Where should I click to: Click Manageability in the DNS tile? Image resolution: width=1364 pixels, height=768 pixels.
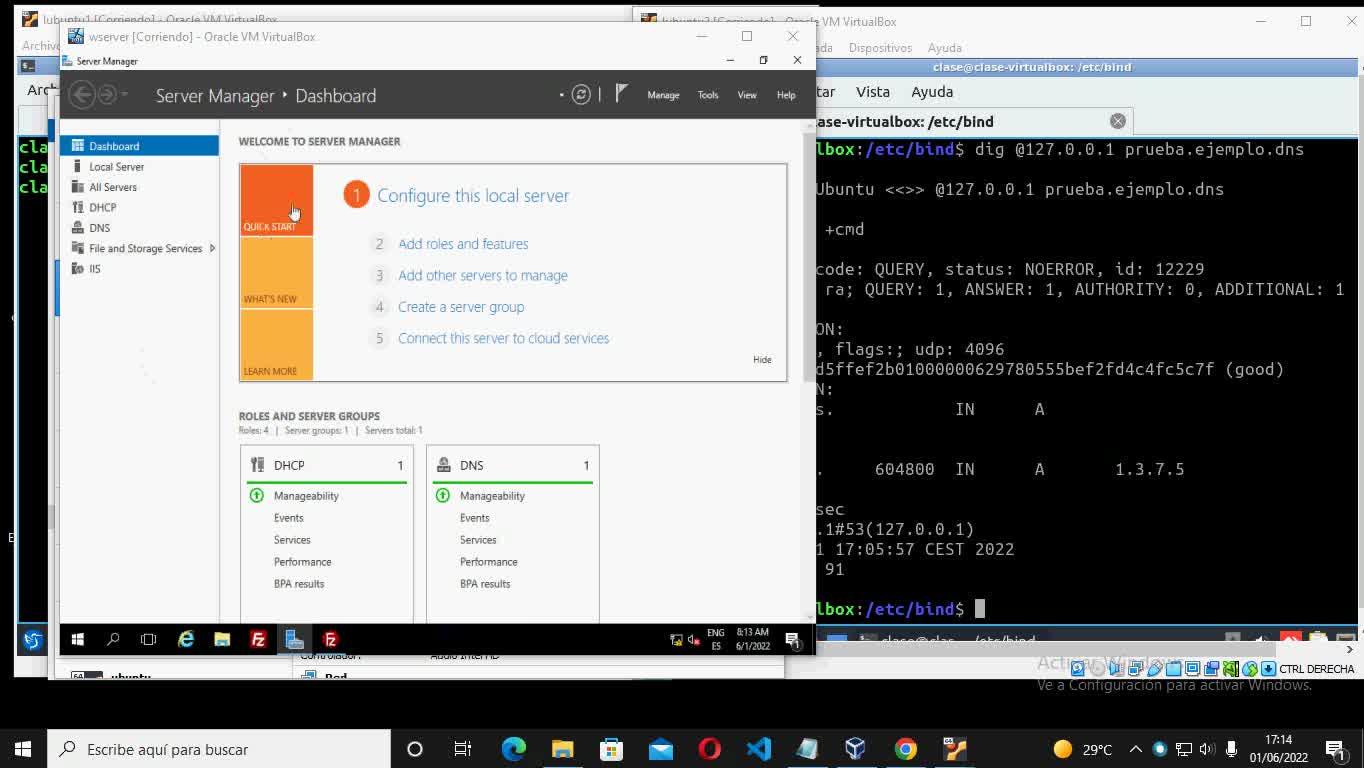pos(492,496)
